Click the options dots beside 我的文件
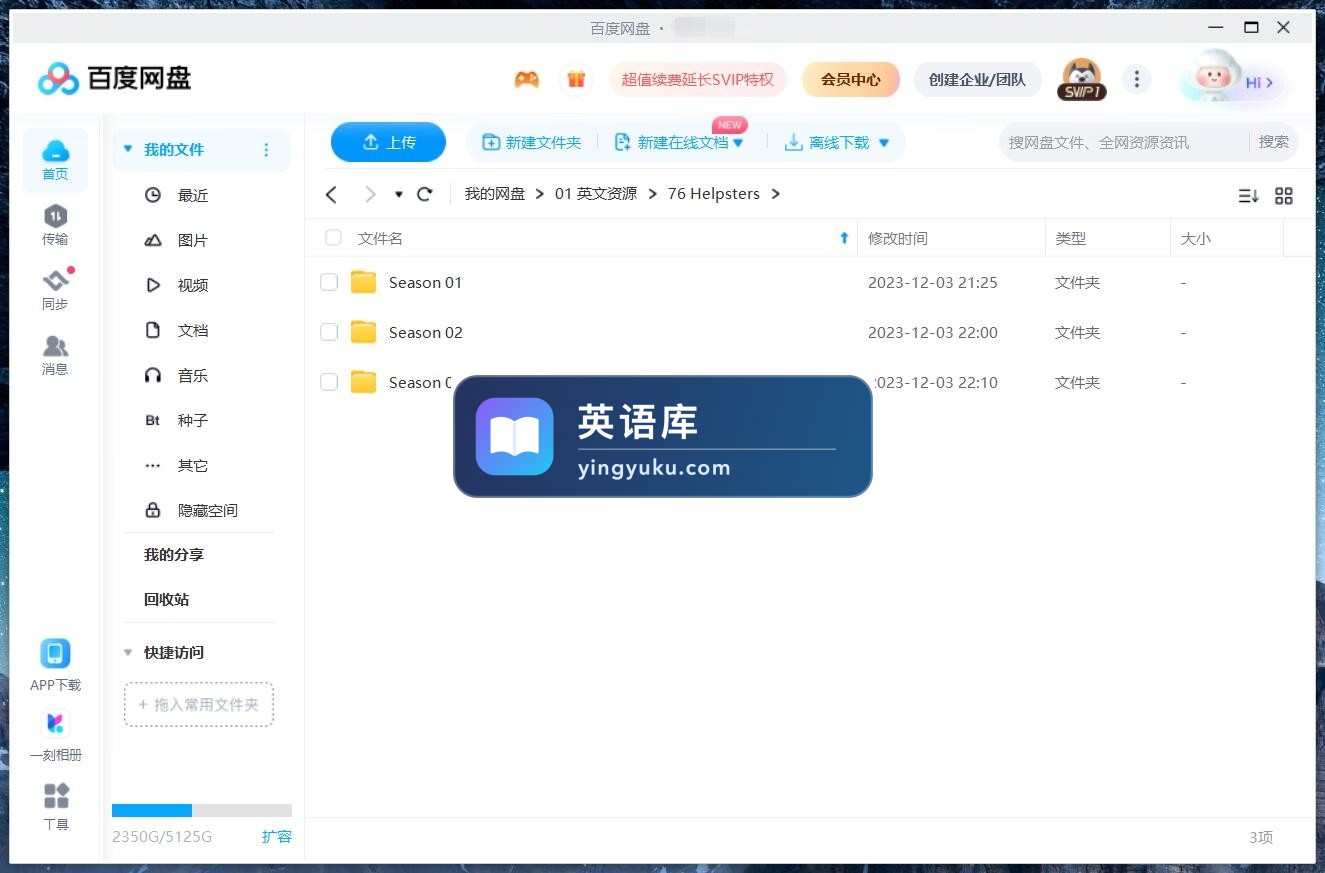1325x873 pixels. 266,150
